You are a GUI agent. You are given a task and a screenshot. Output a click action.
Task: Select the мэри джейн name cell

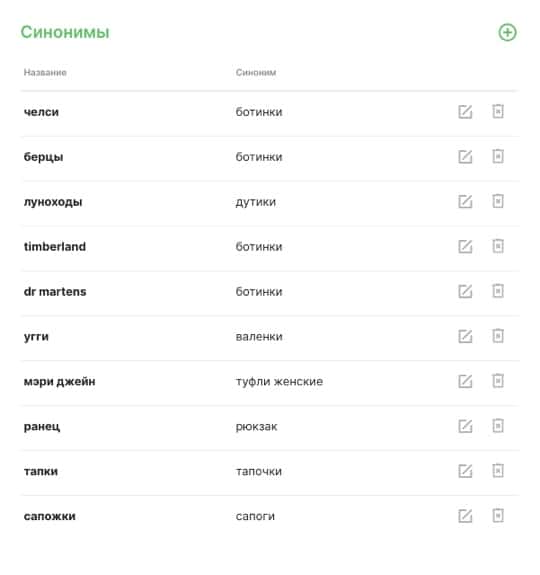click(59, 381)
